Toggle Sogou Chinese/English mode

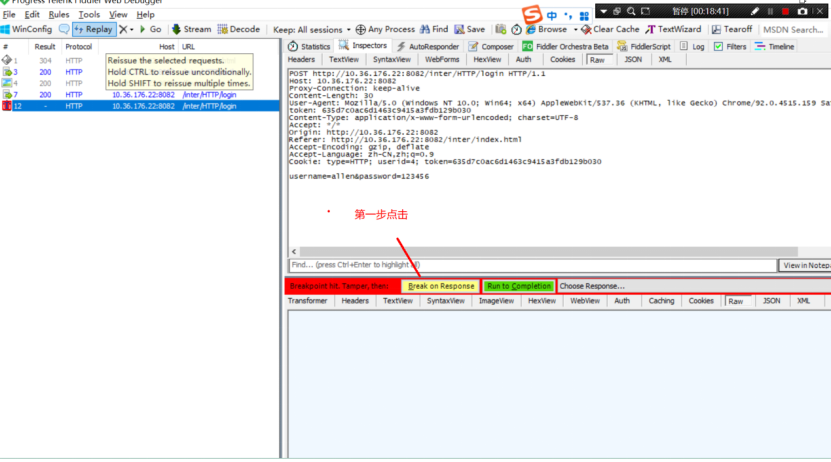coord(552,15)
